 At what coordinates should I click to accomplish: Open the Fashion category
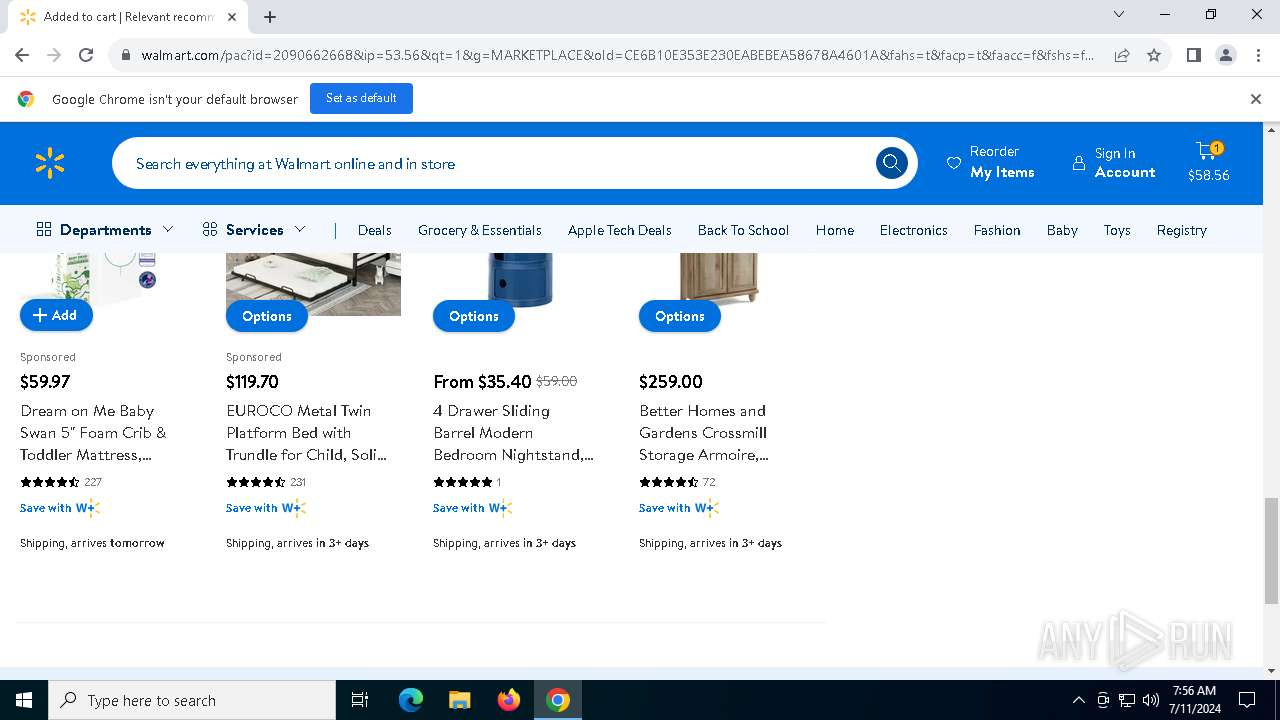997,230
